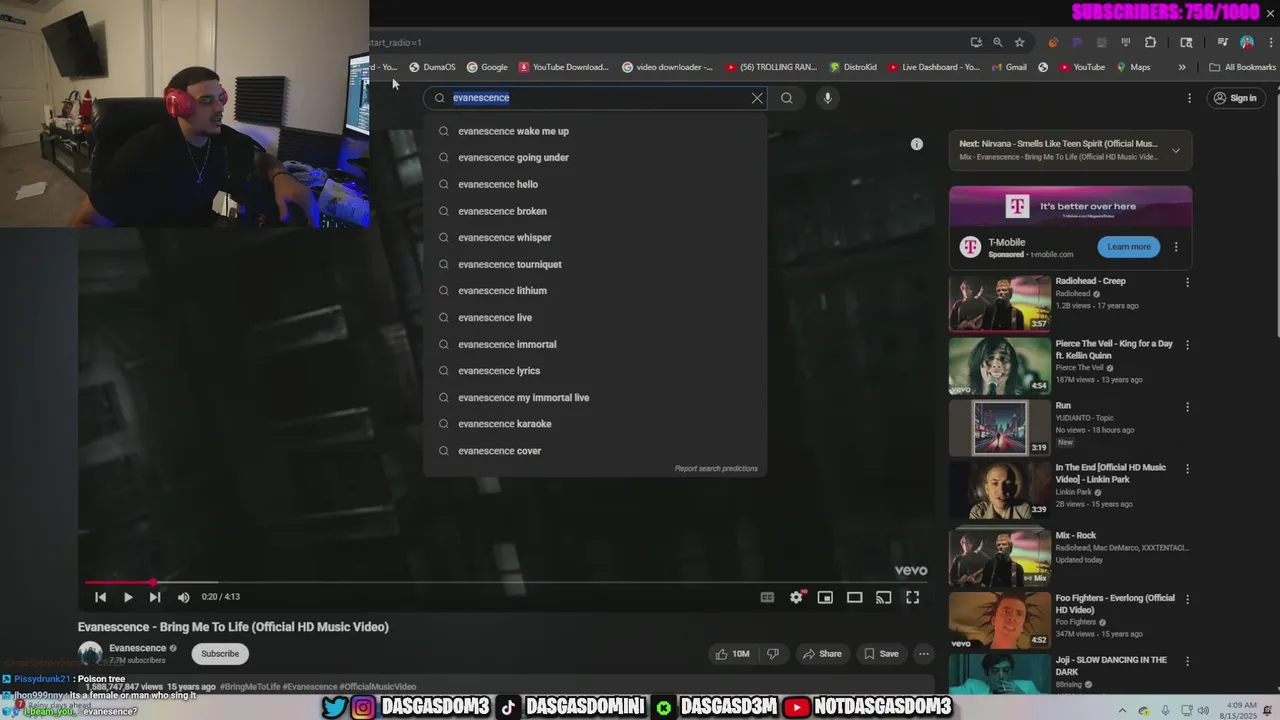The image size is (1280, 720).
Task: Select suggestion "evanescence hello"
Action: (595, 184)
